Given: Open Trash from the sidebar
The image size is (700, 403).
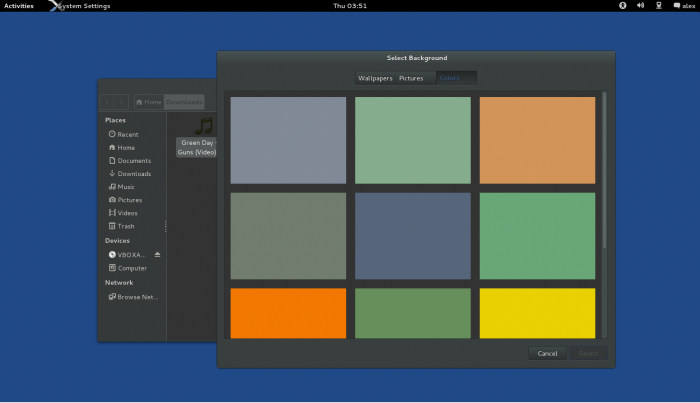Looking at the screenshot, I should (125, 226).
